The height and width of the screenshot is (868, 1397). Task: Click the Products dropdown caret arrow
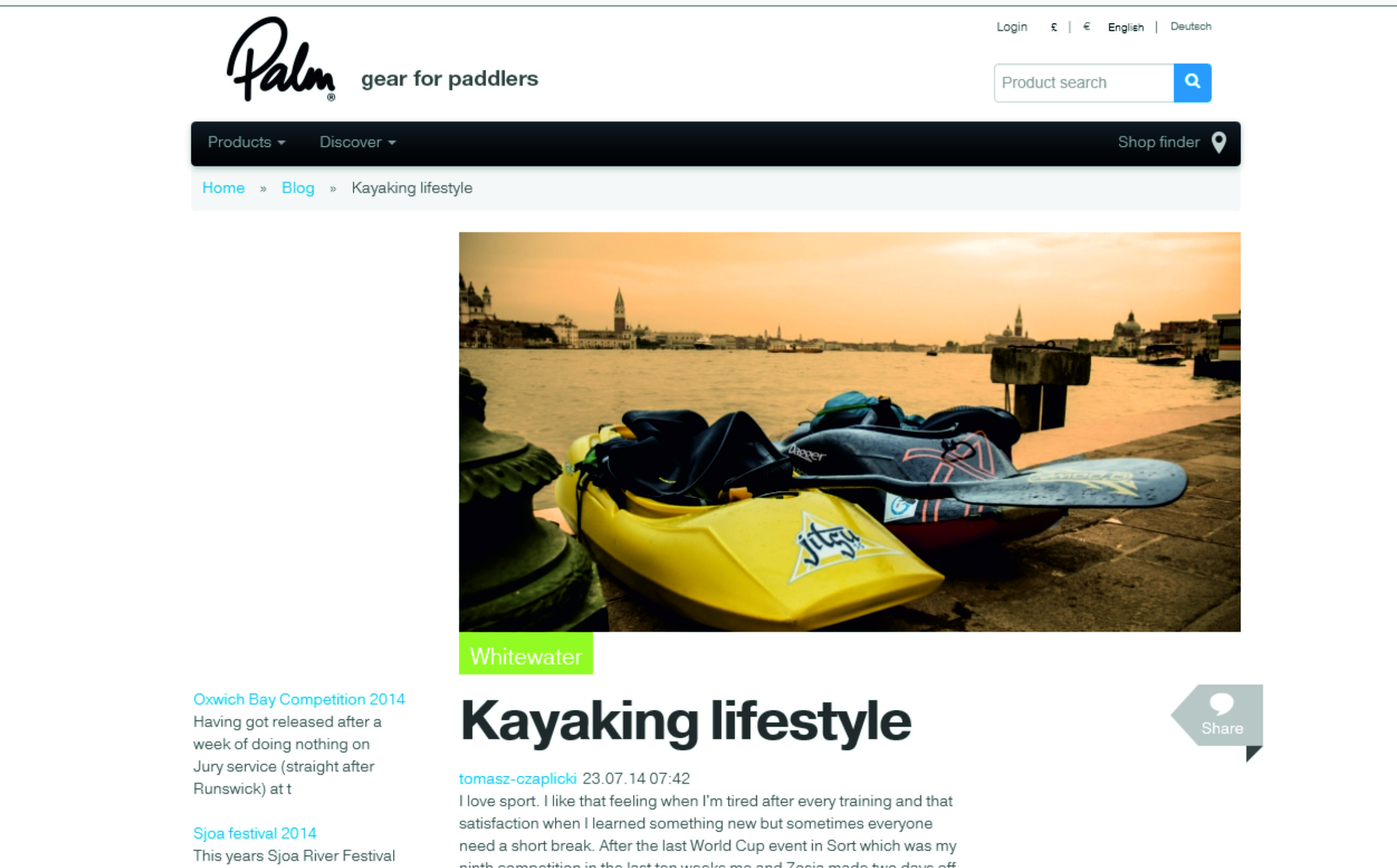pyautogui.click(x=281, y=143)
